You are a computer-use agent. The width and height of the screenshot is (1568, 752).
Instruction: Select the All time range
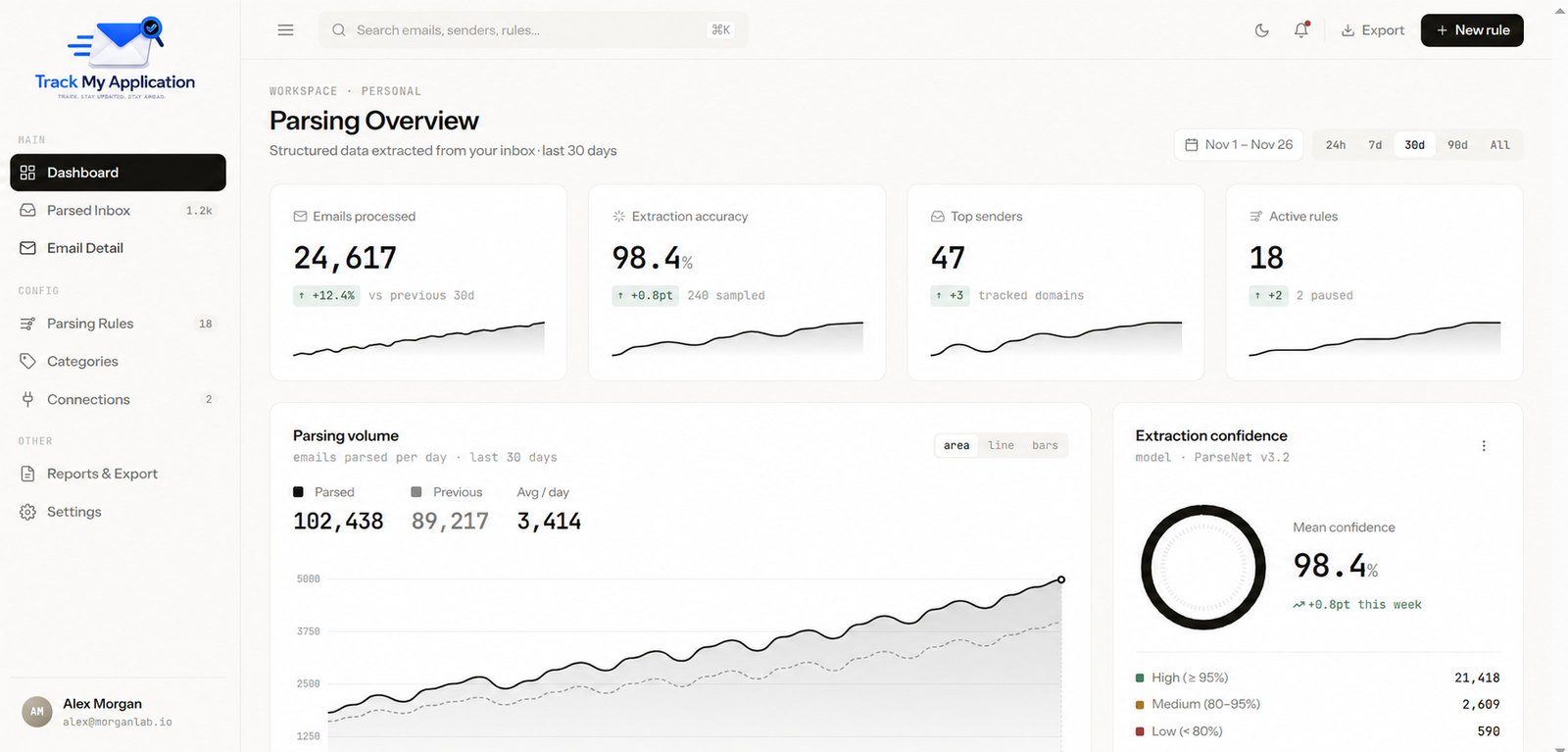click(1500, 145)
